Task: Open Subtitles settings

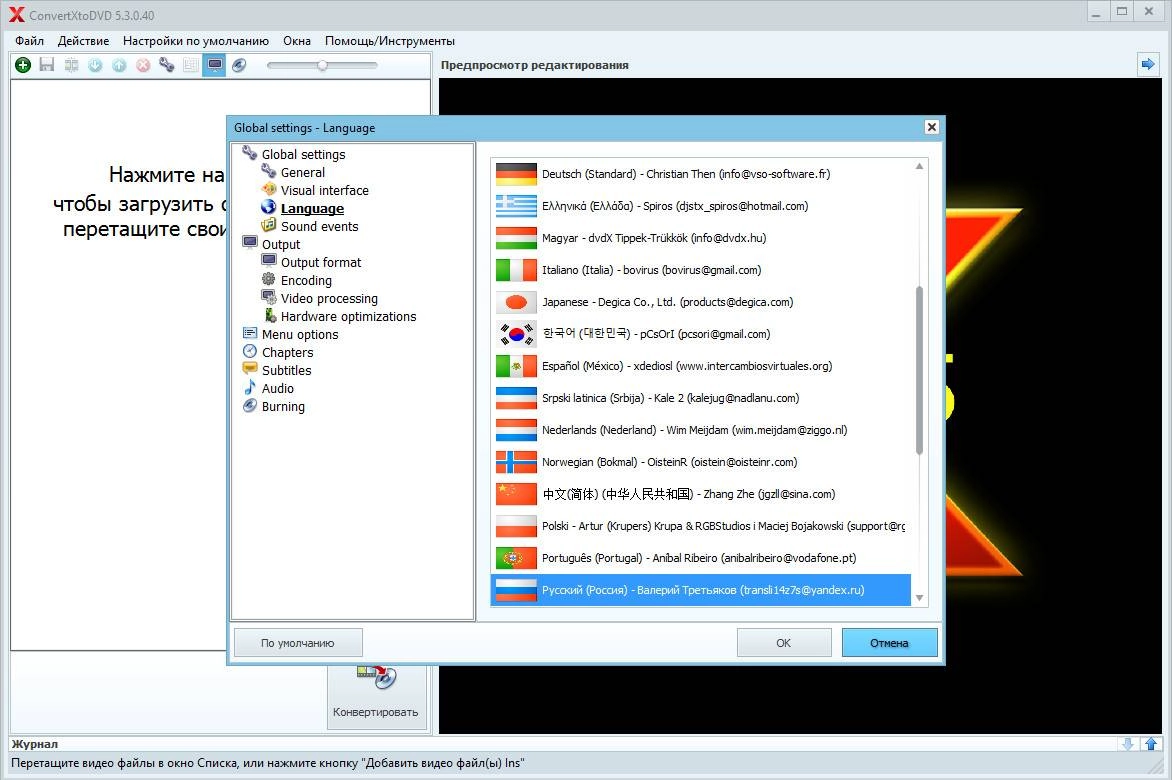Action: (x=286, y=371)
